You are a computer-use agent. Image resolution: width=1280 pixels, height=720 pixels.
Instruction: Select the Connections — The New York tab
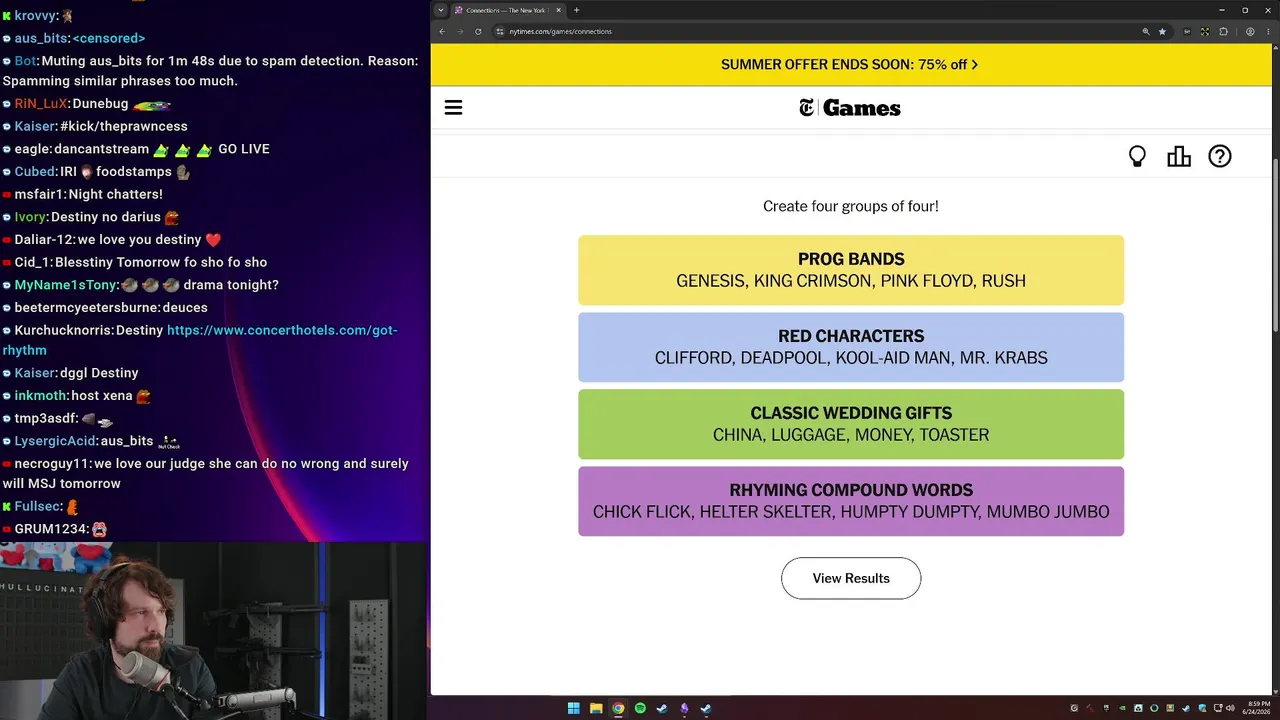508,10
